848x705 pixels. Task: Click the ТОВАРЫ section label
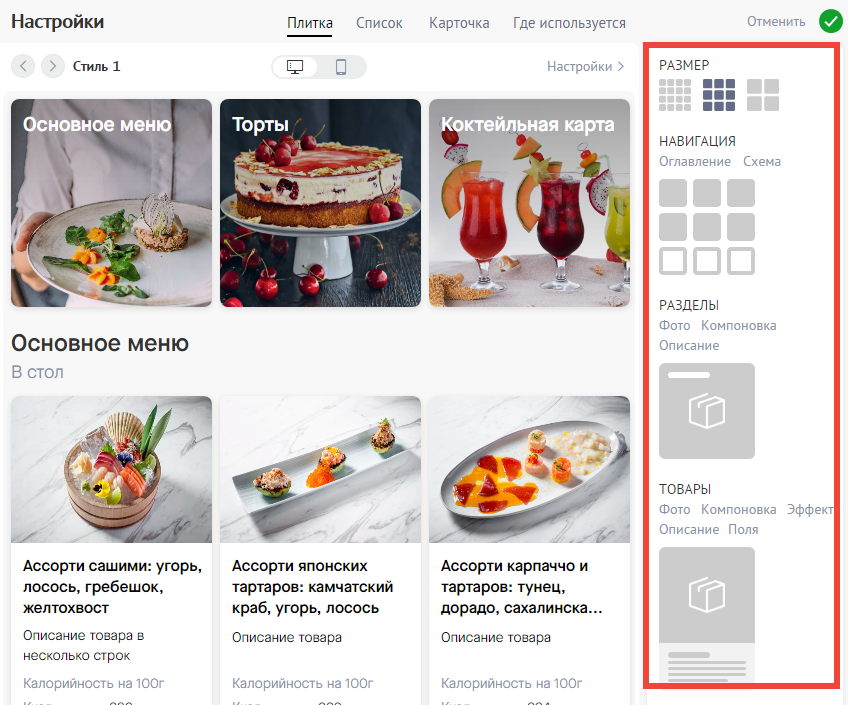pos(685,489)
